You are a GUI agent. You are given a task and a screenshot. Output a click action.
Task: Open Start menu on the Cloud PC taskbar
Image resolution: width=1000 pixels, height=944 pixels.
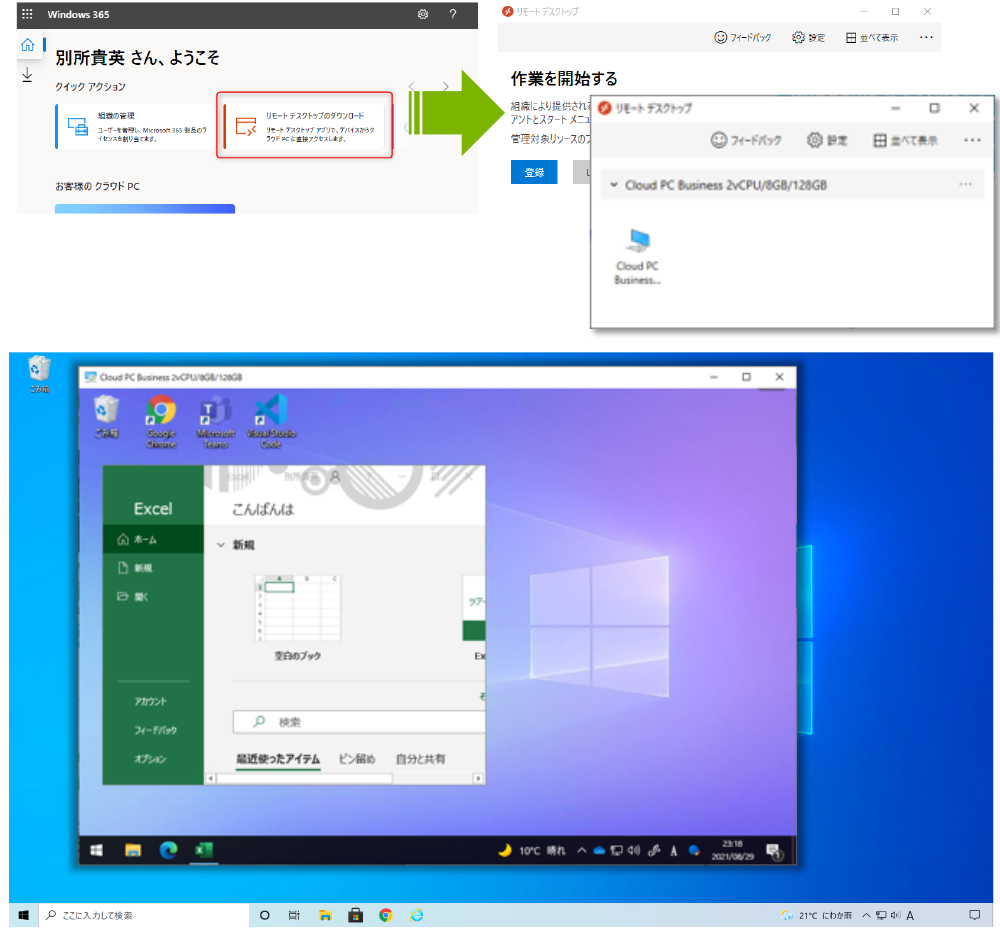pyautogui.click(x=97, y=850)
